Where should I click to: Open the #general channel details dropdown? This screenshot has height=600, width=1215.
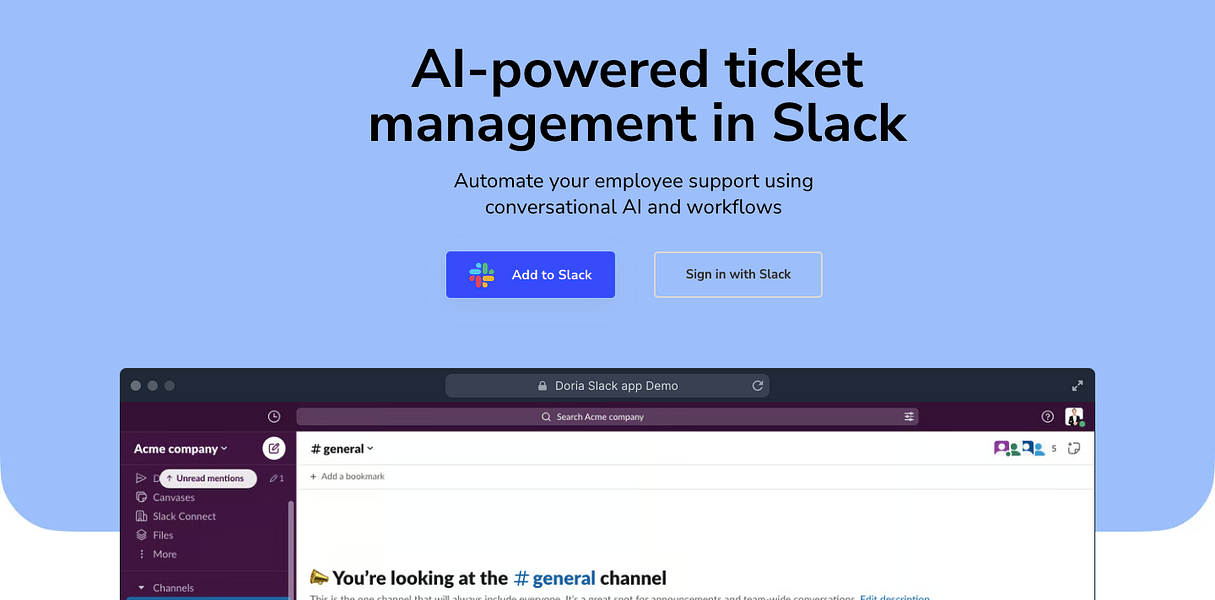(342, 449)
